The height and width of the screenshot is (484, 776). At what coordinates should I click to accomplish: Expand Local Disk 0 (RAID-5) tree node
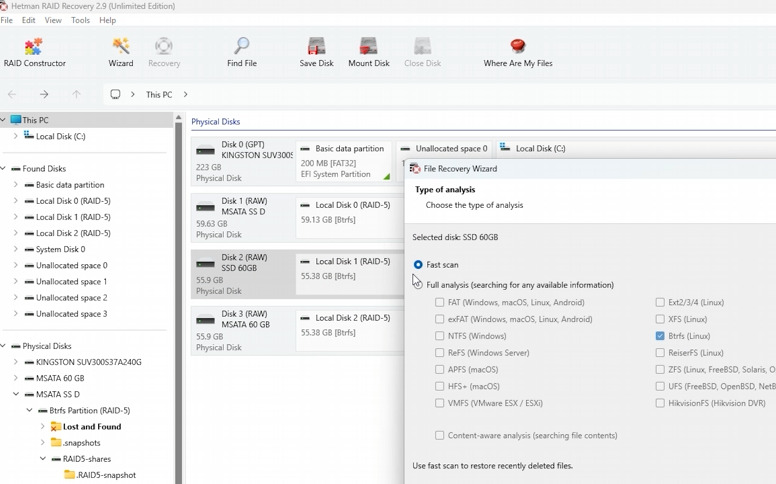pyautogui.click(x=15, y=200)
